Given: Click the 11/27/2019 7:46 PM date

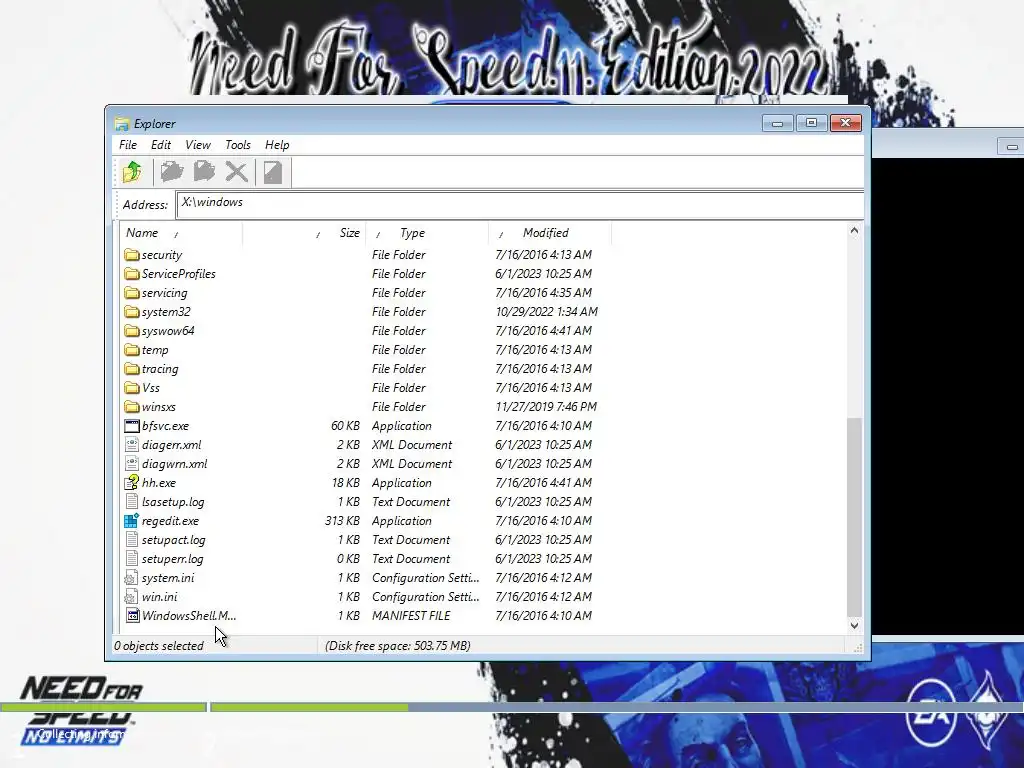Looking at the screenshot, I should pos(546,407).
